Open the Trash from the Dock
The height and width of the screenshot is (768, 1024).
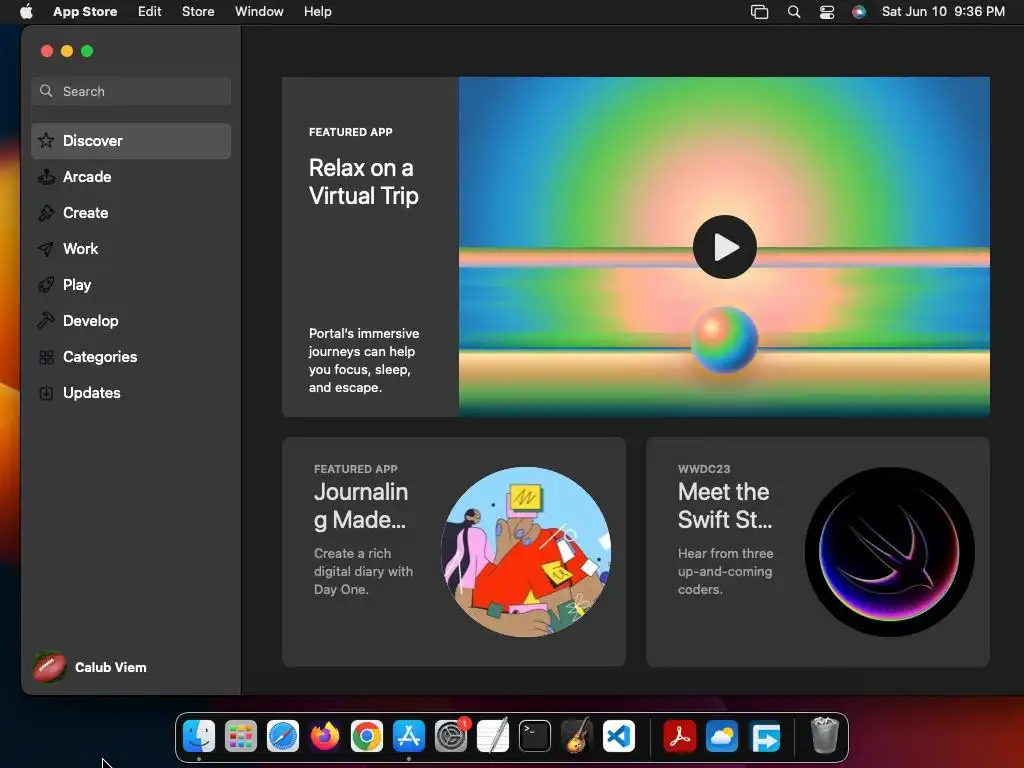pos(825,735)
